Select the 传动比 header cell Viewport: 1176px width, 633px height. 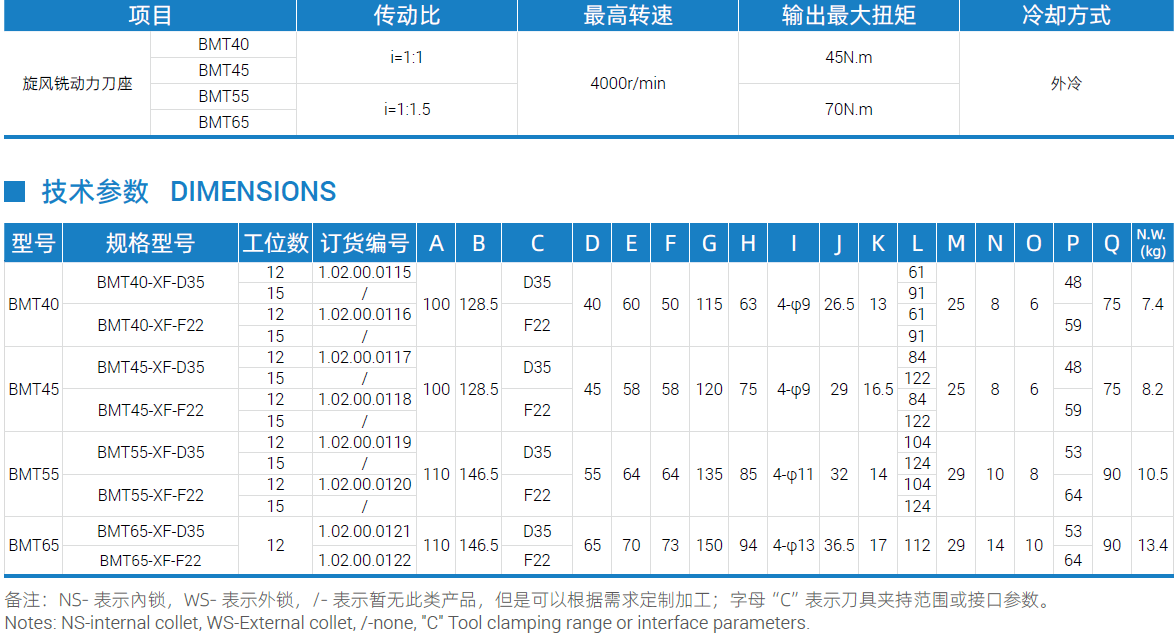406,15
